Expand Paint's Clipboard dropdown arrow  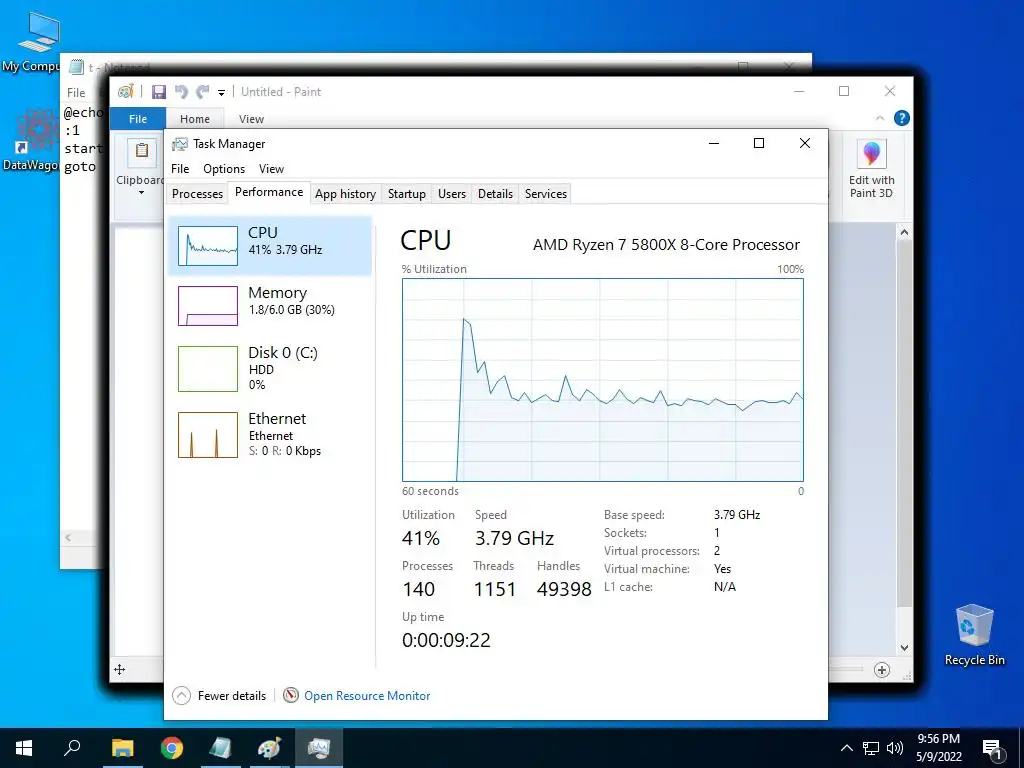[x=141, y=193]
